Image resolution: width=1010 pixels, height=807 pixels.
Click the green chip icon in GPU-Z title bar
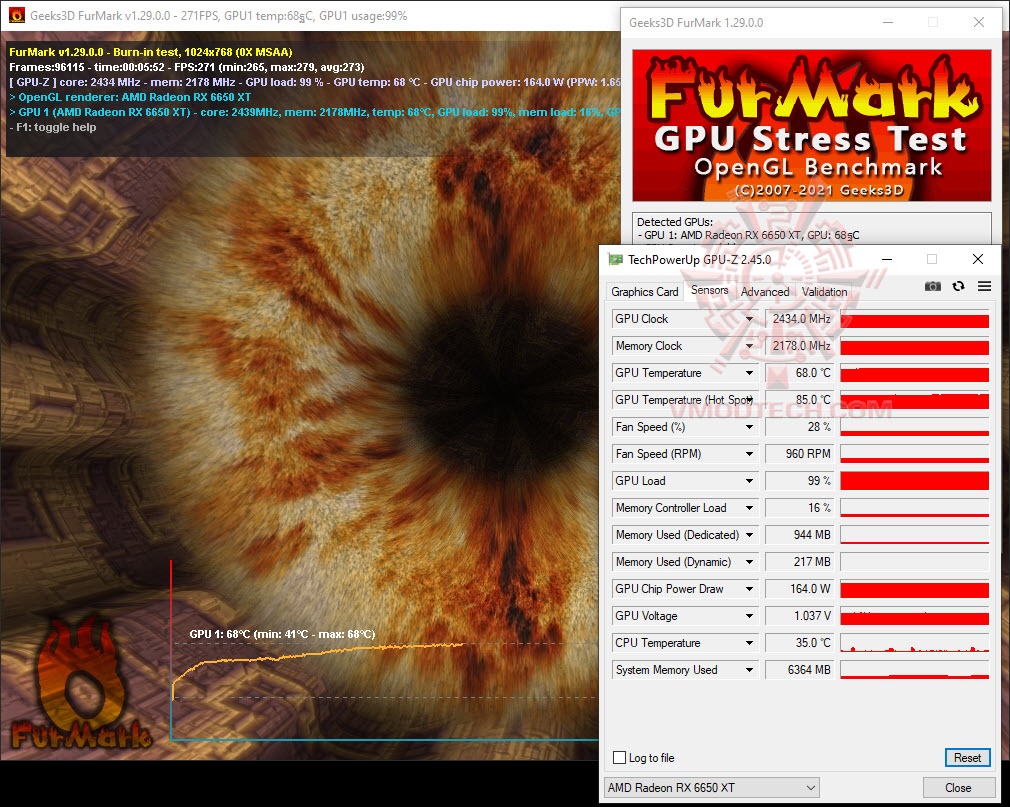point(617,258)
